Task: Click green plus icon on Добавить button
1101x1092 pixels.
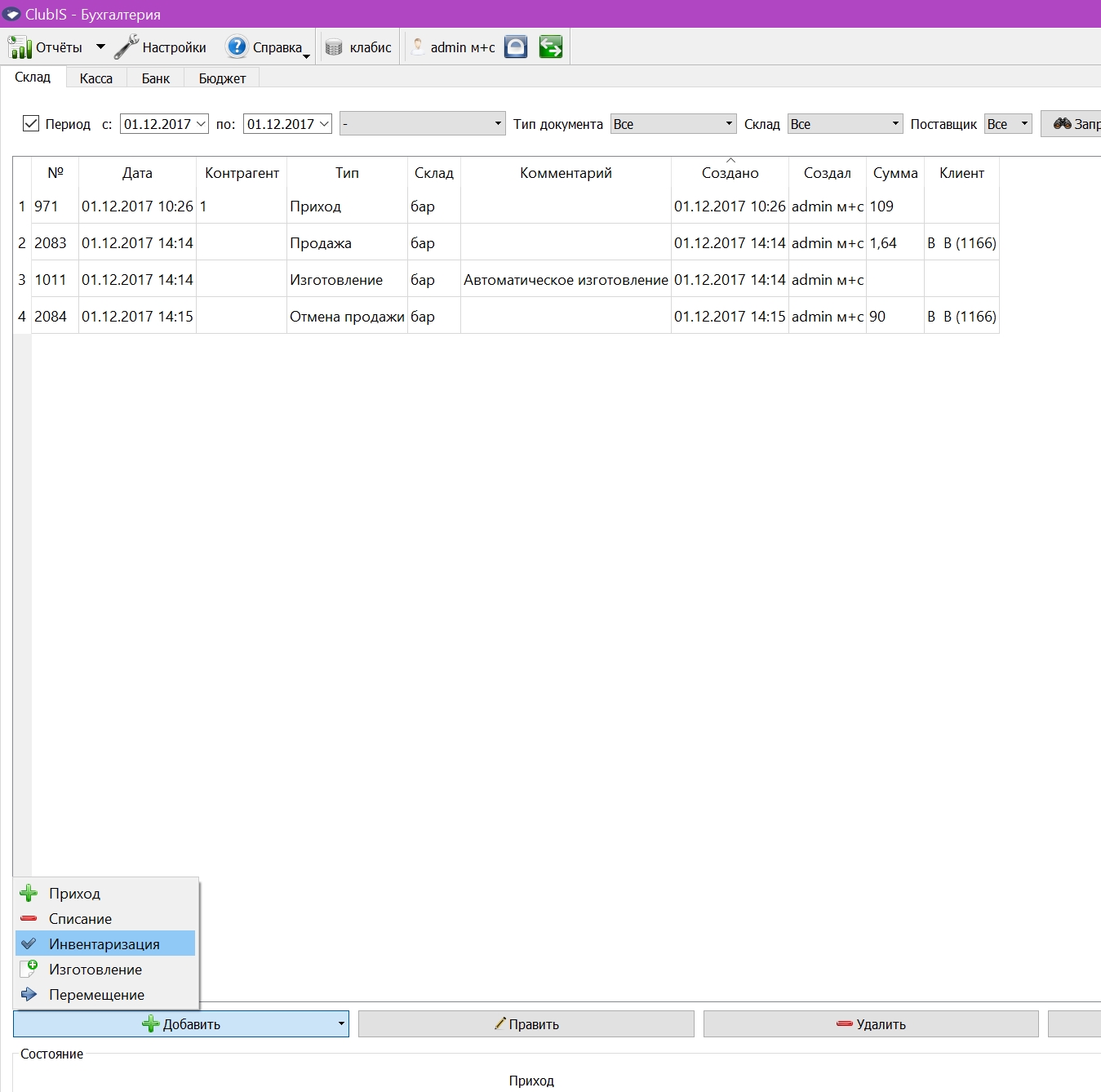Action: coord(150,1023)
